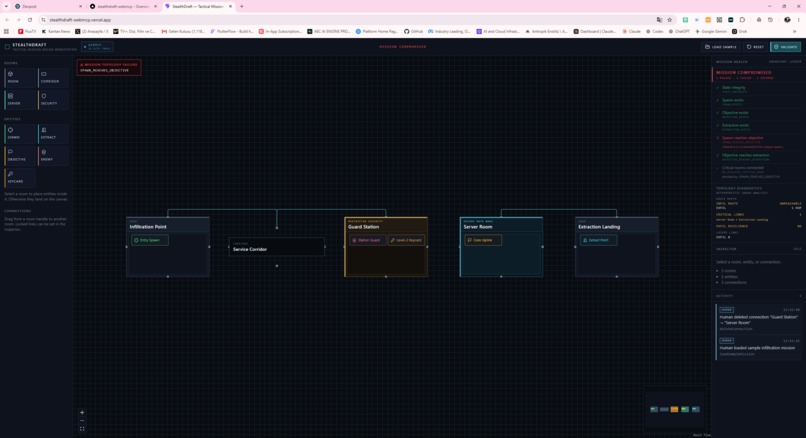
Task: Click the WebMCP status badge
Action: point(98,47)
